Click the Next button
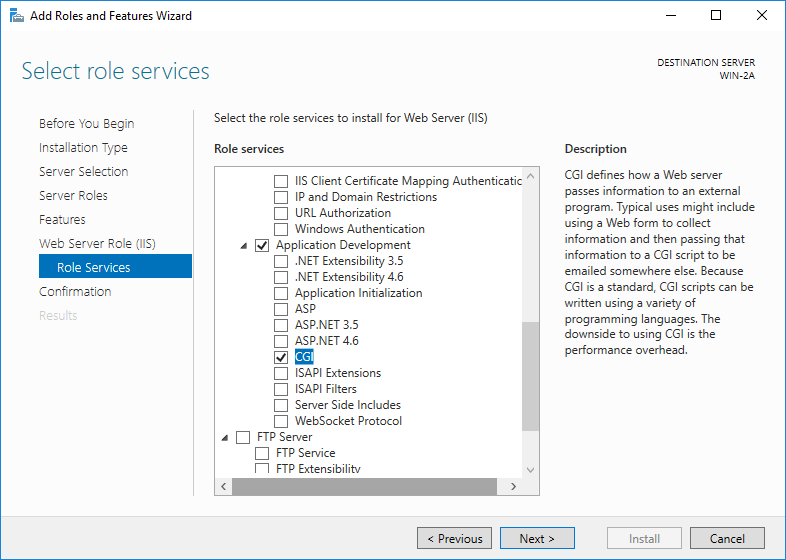786x560 pixels. pyautogui.click(x=537, y=539)
